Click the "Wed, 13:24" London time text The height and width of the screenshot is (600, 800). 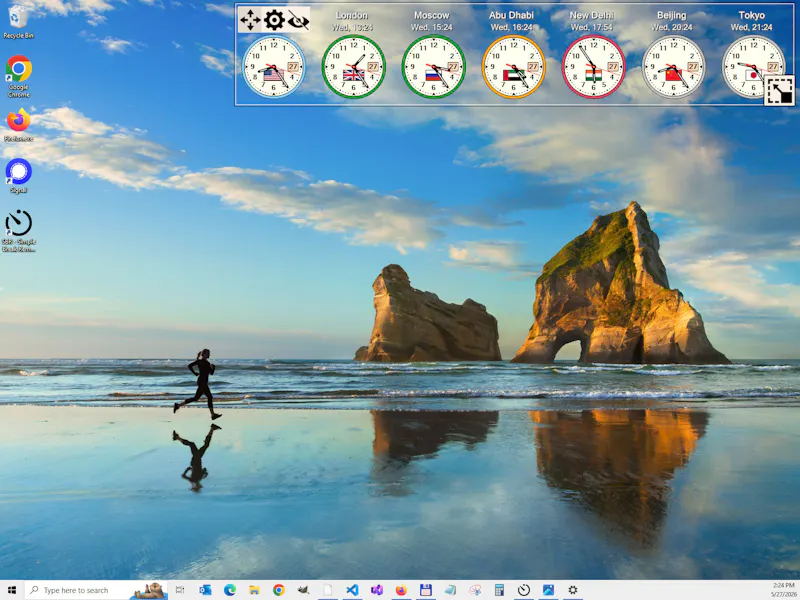click(352, 28)
